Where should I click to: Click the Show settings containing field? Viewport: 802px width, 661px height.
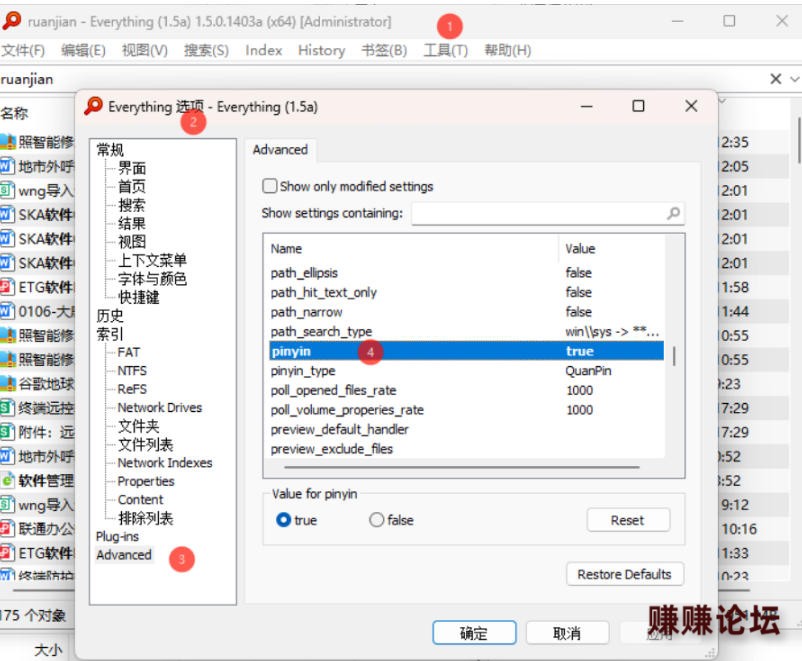pyautogui.click(x=548, y=213)
